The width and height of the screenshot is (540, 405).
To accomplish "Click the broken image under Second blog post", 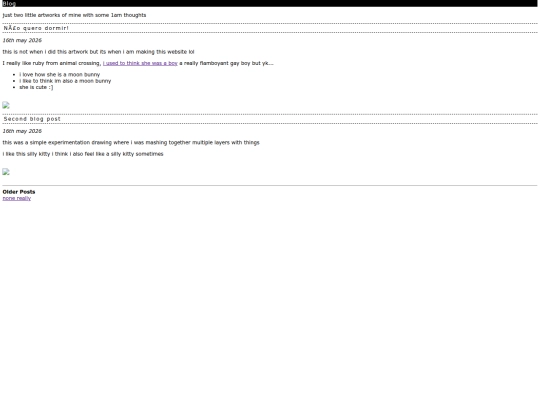I will tap(6, 172).
